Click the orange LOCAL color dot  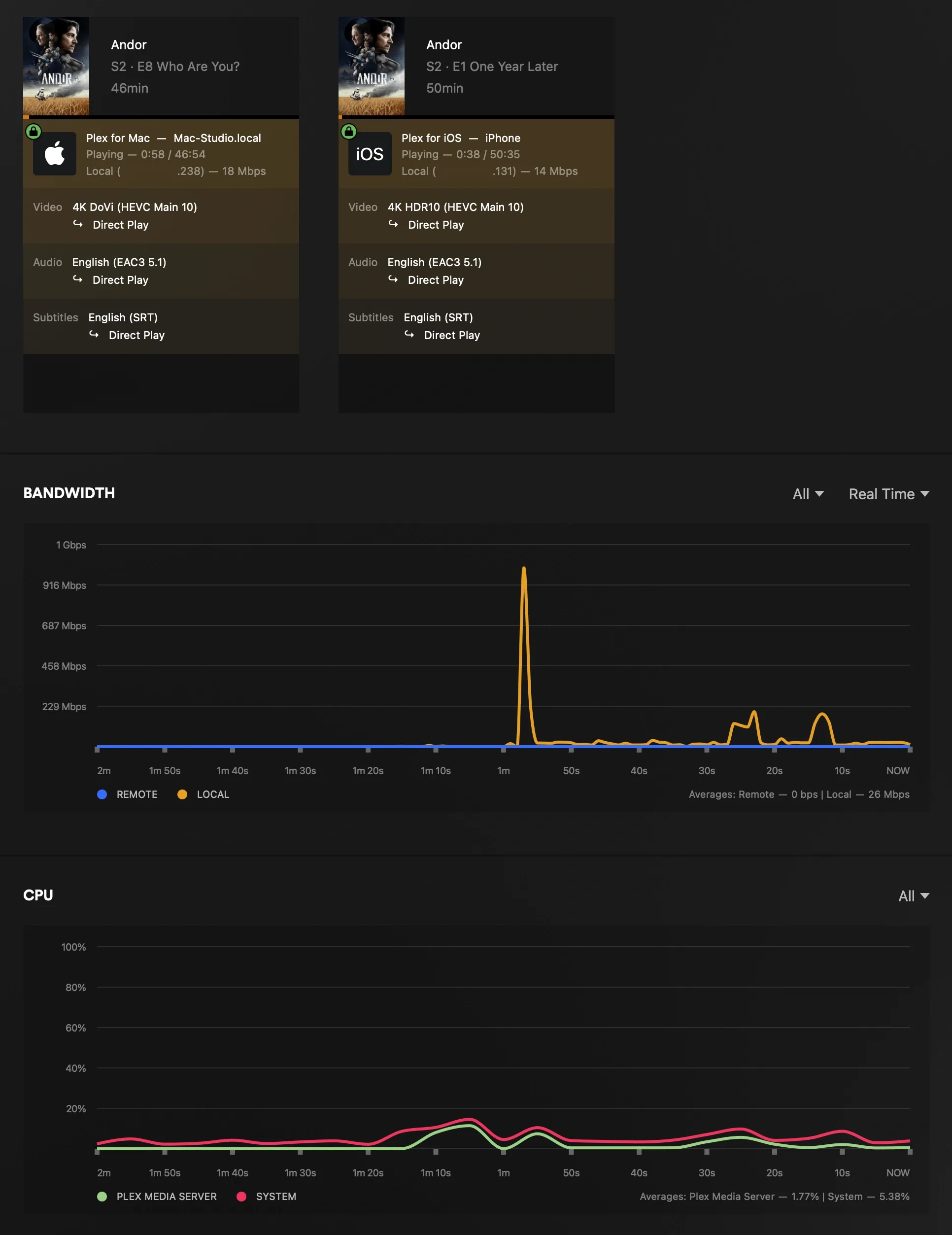(x=182, y=794)
